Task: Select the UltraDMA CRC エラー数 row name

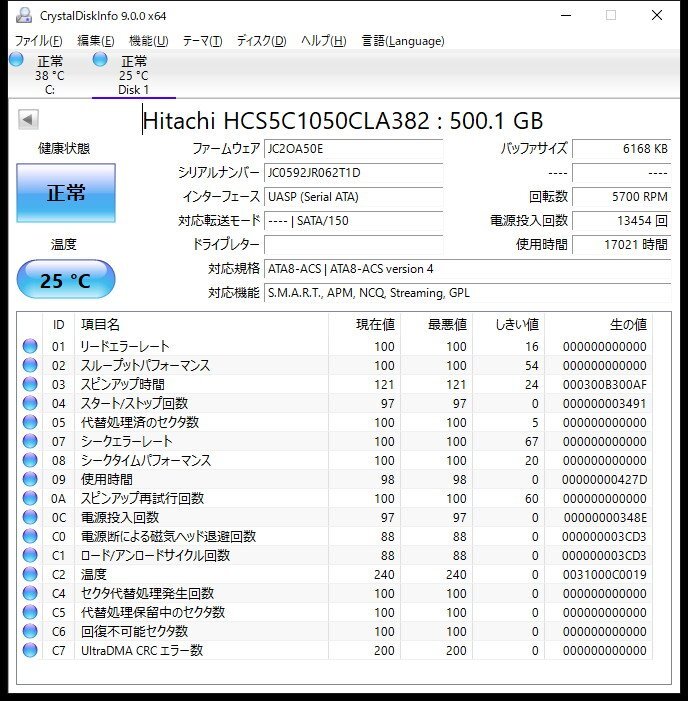Action: [x=142, y=650]
